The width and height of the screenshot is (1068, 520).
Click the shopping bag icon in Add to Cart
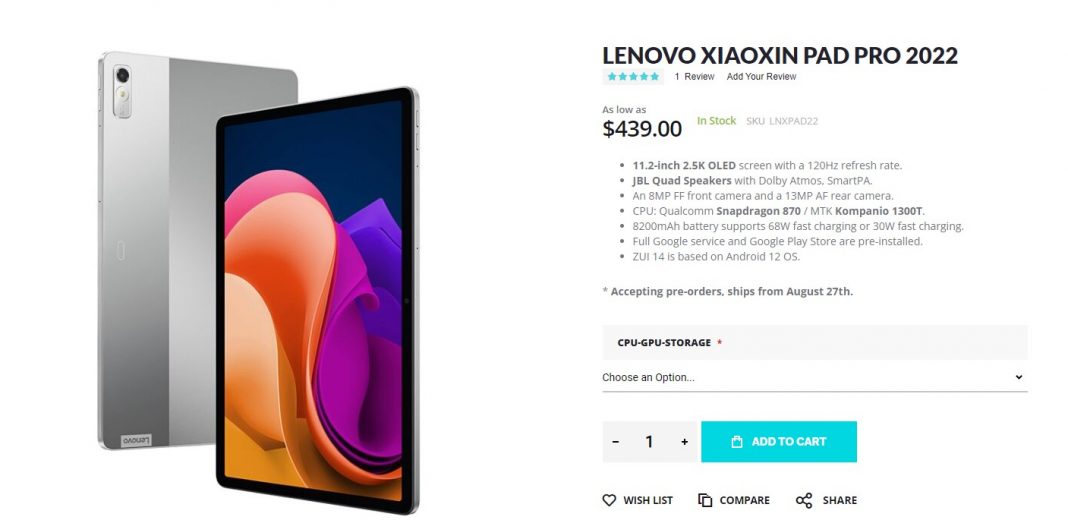coord(736,442)
